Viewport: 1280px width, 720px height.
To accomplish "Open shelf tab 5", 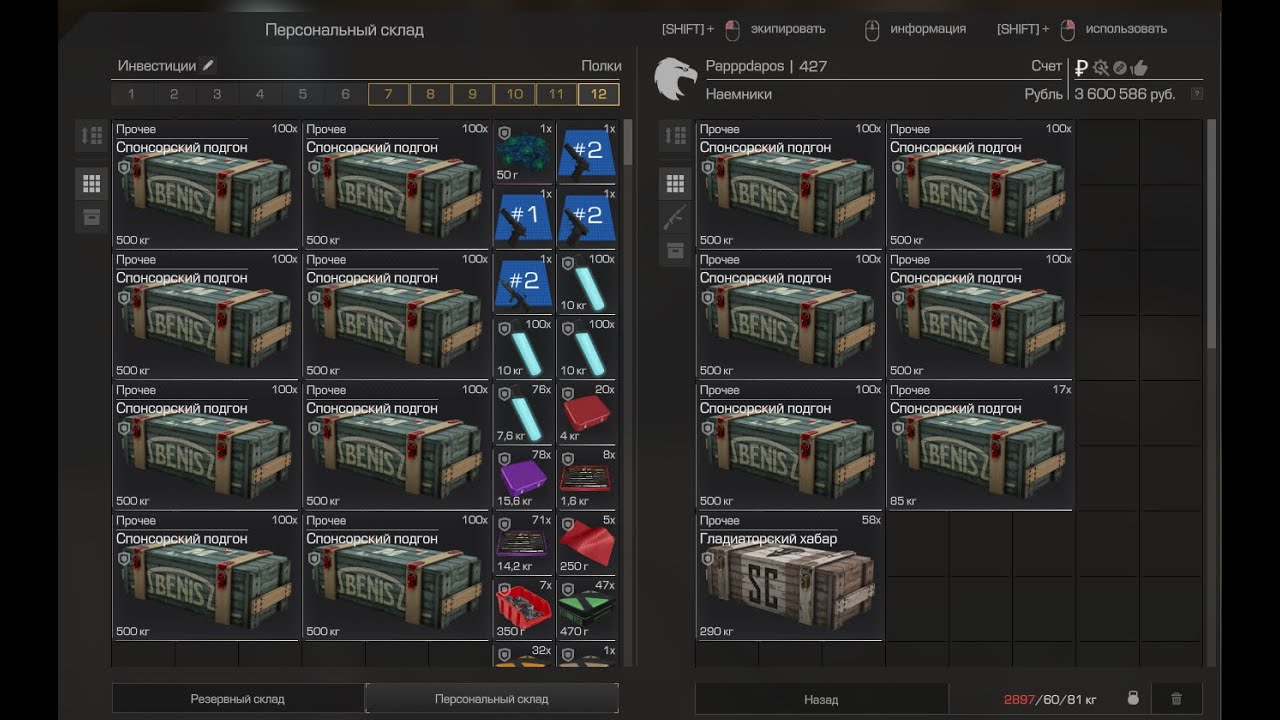I will [303, 94].
